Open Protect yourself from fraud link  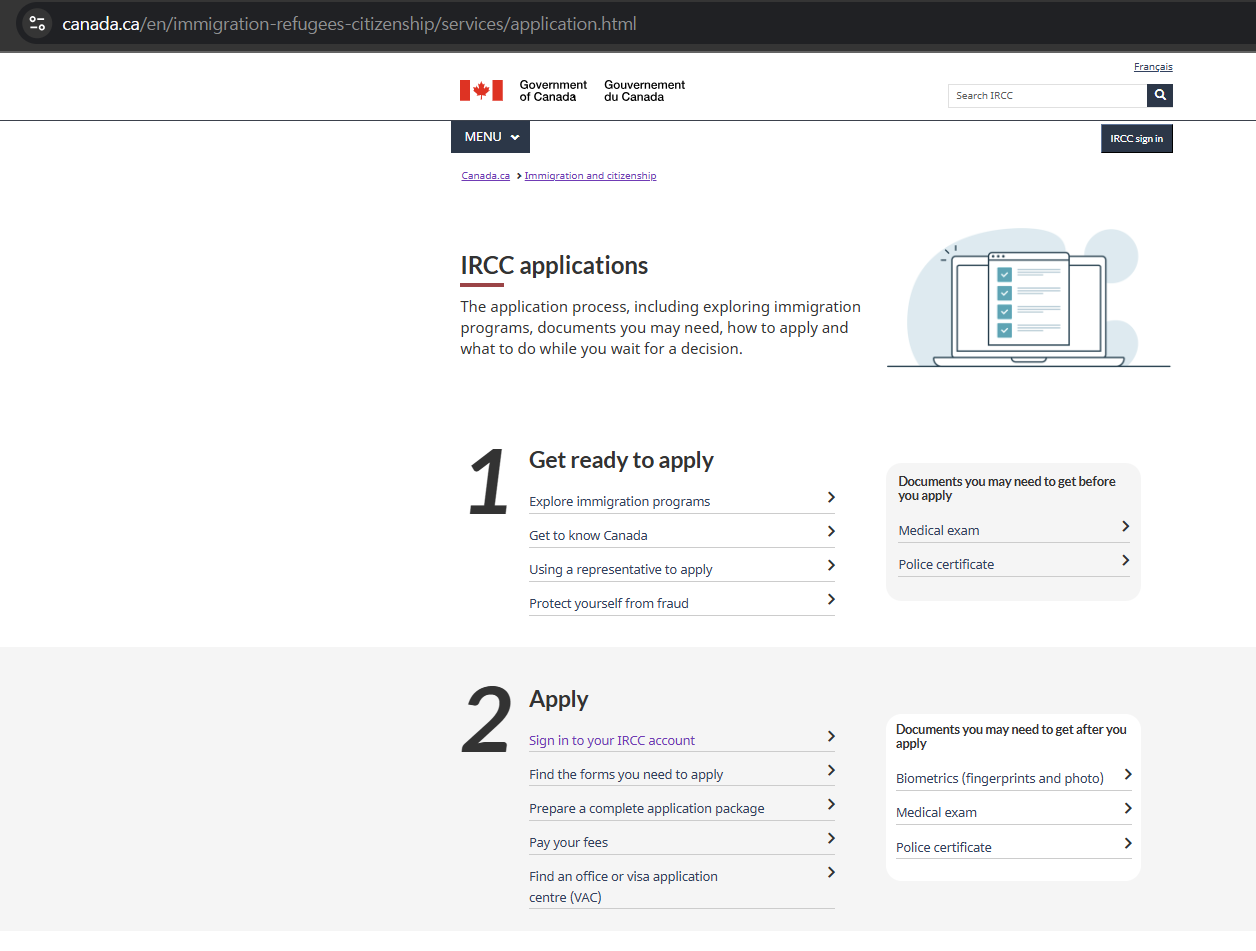(608, 603)
